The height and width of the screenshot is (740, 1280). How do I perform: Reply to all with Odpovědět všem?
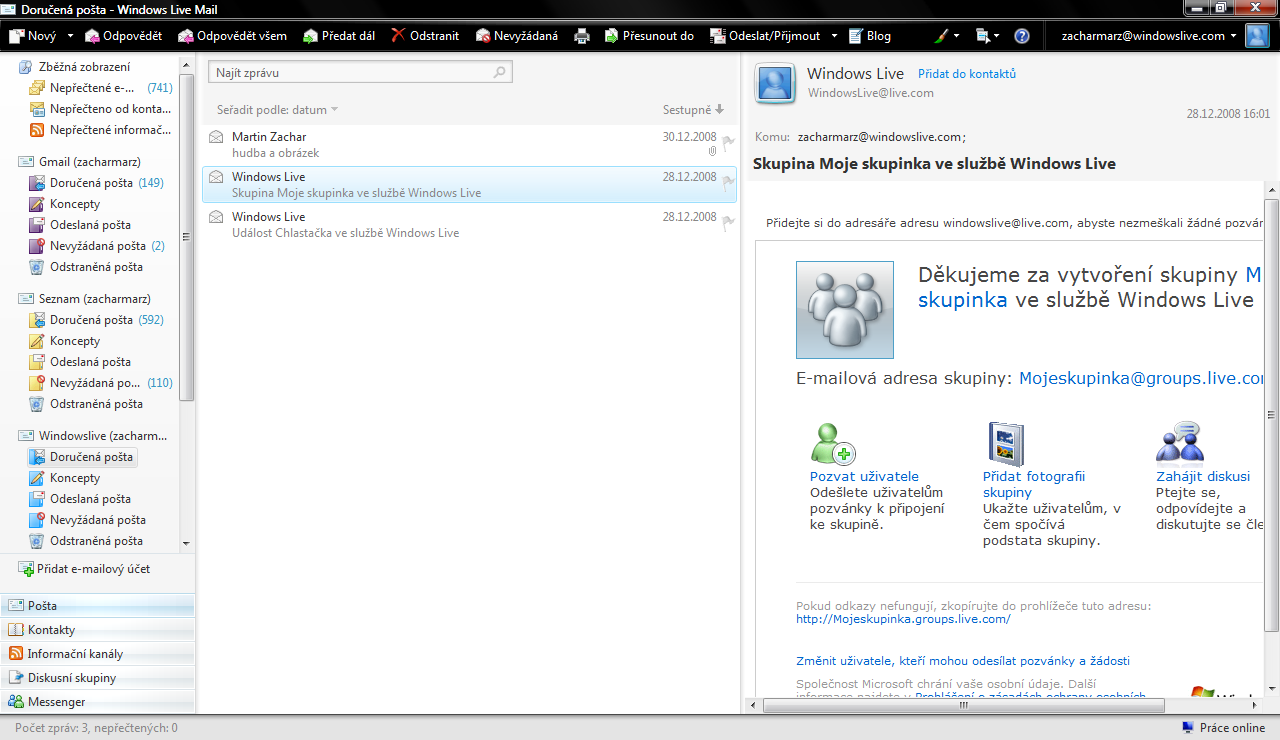(232, 36)
